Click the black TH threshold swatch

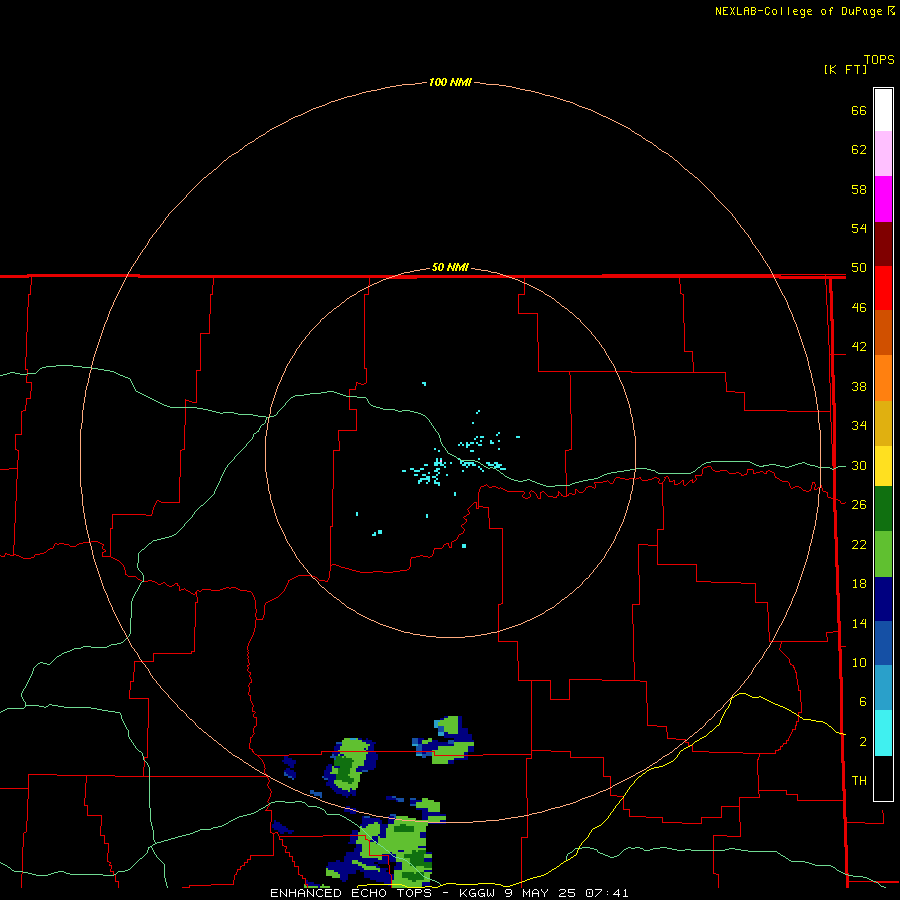(x=883, y=778)
